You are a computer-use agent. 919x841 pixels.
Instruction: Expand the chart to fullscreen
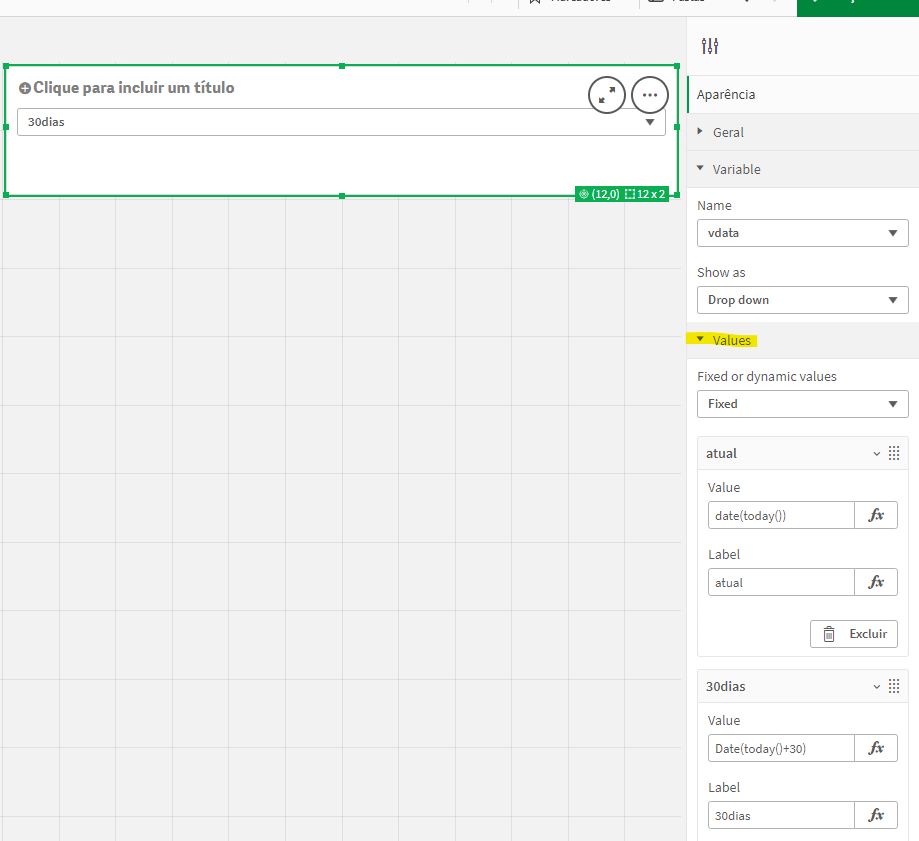(607, 95)
